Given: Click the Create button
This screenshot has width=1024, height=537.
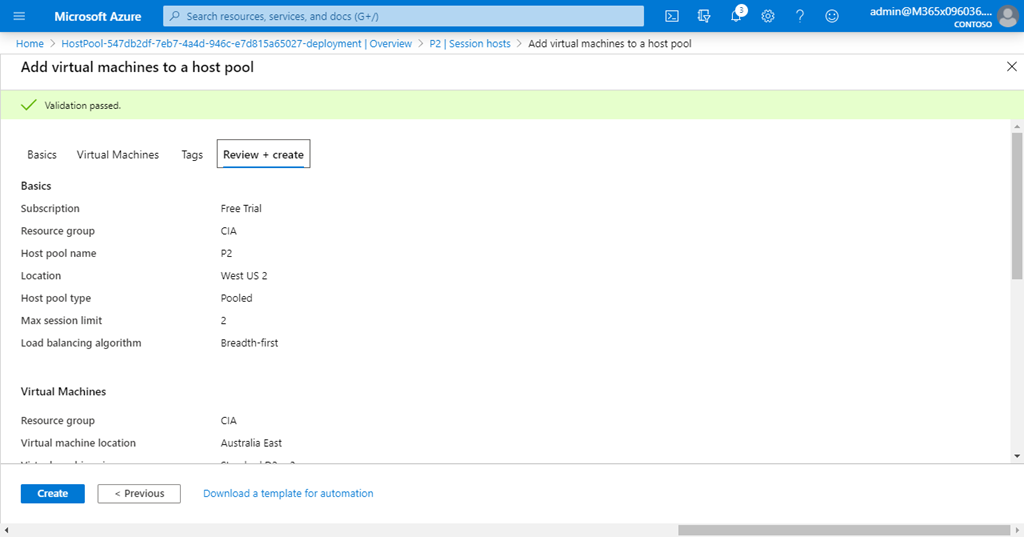Looking at the screenshot, I should point(53,493).
